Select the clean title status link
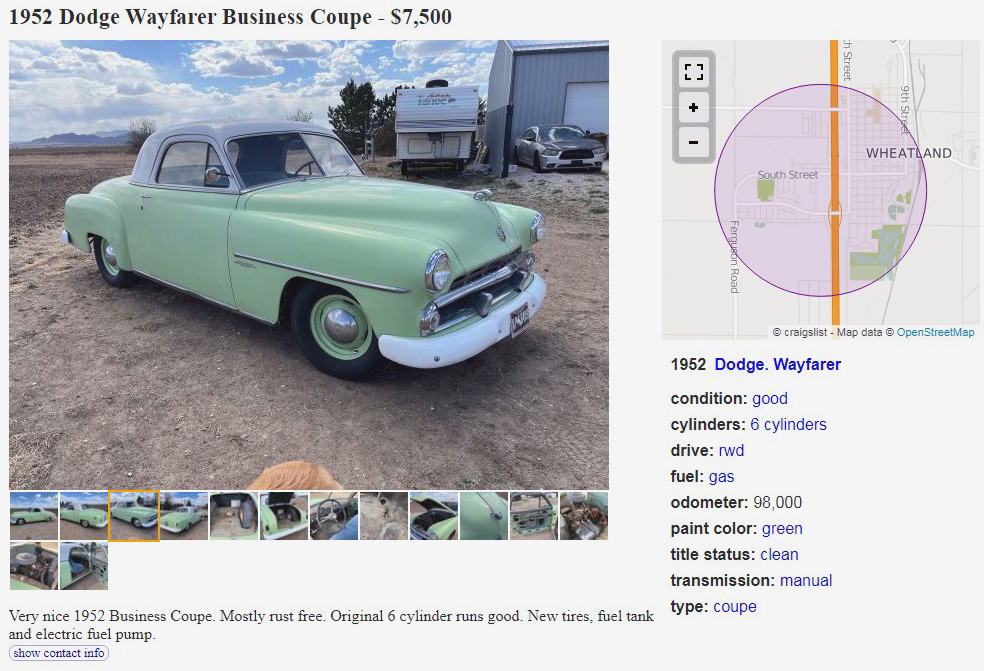 [x=779, y=554]
